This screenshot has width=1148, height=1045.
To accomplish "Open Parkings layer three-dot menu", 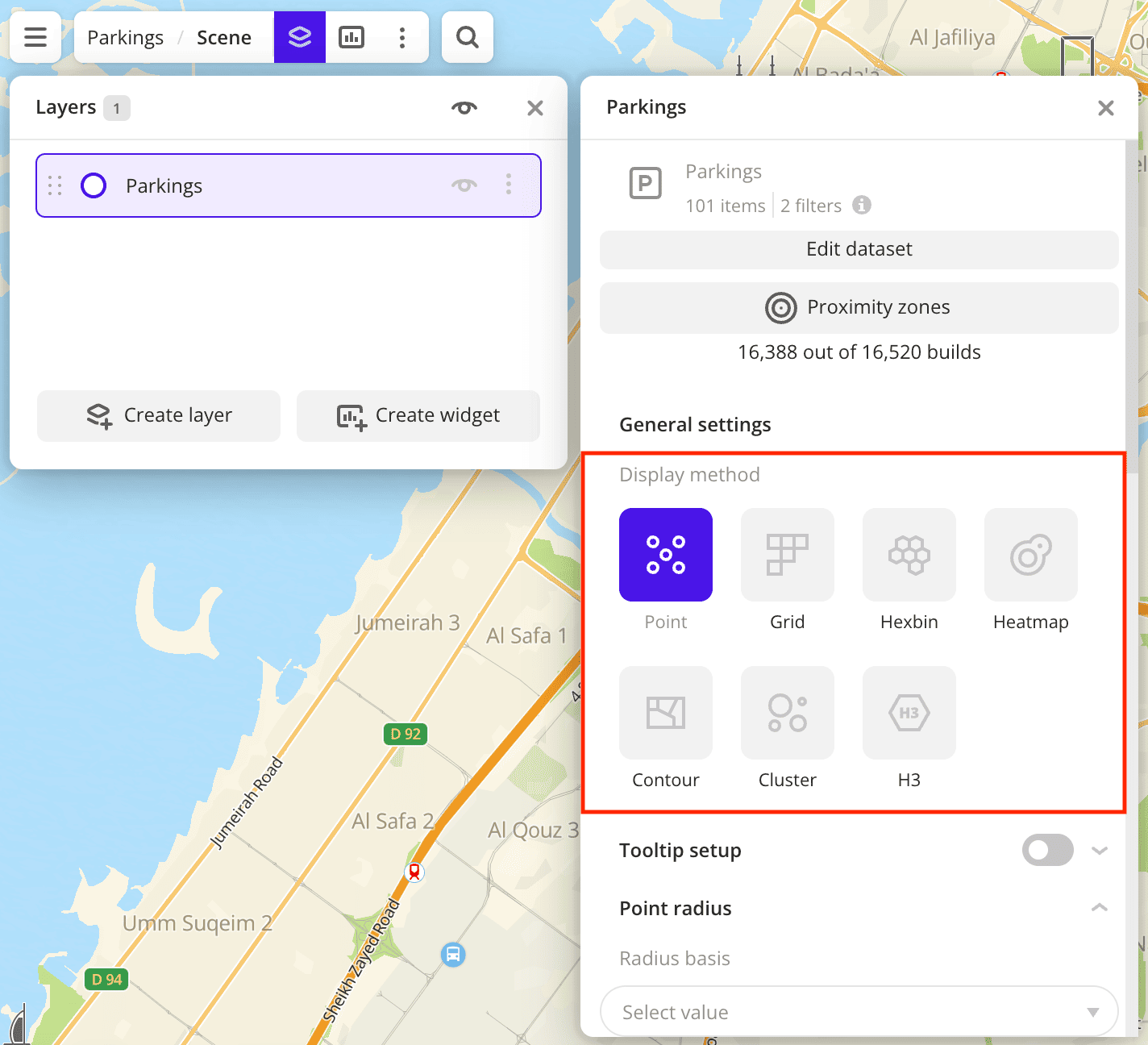I will pos(509,185).
